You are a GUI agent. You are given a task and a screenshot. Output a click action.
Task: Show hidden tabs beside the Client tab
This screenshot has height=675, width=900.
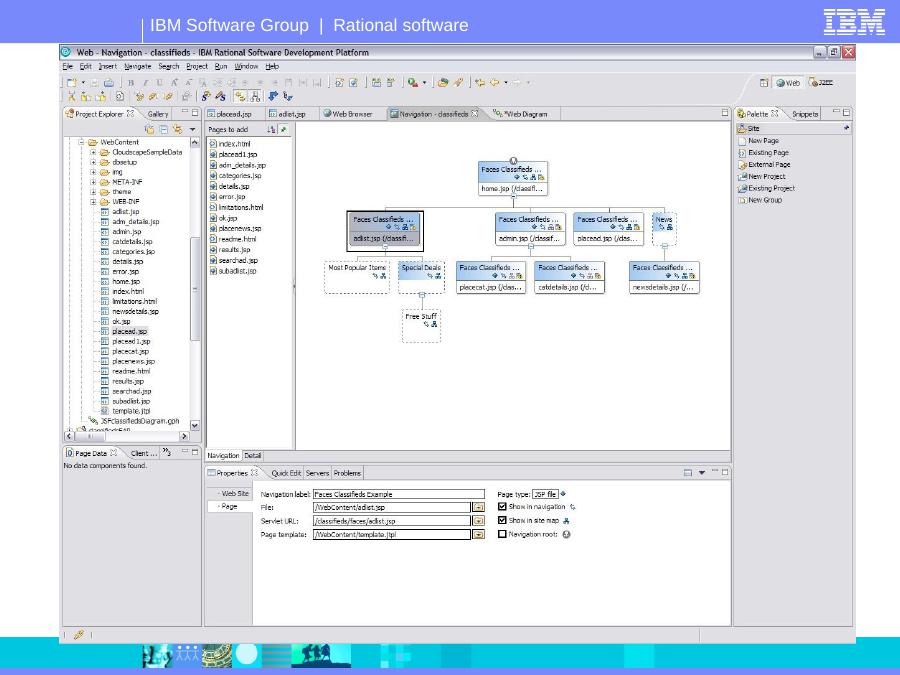point(166,452)
